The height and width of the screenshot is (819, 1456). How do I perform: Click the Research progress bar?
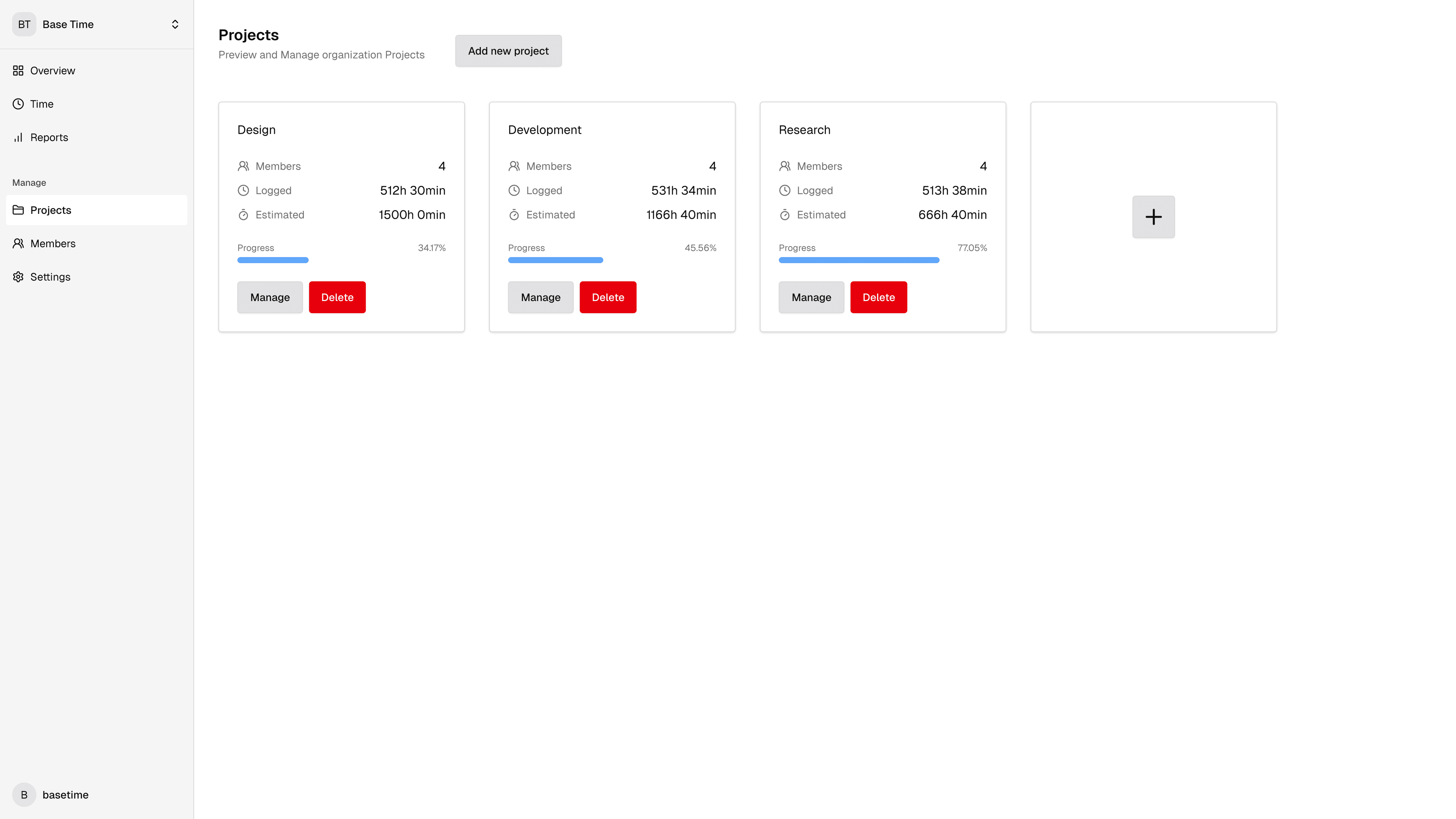(859, 260)
